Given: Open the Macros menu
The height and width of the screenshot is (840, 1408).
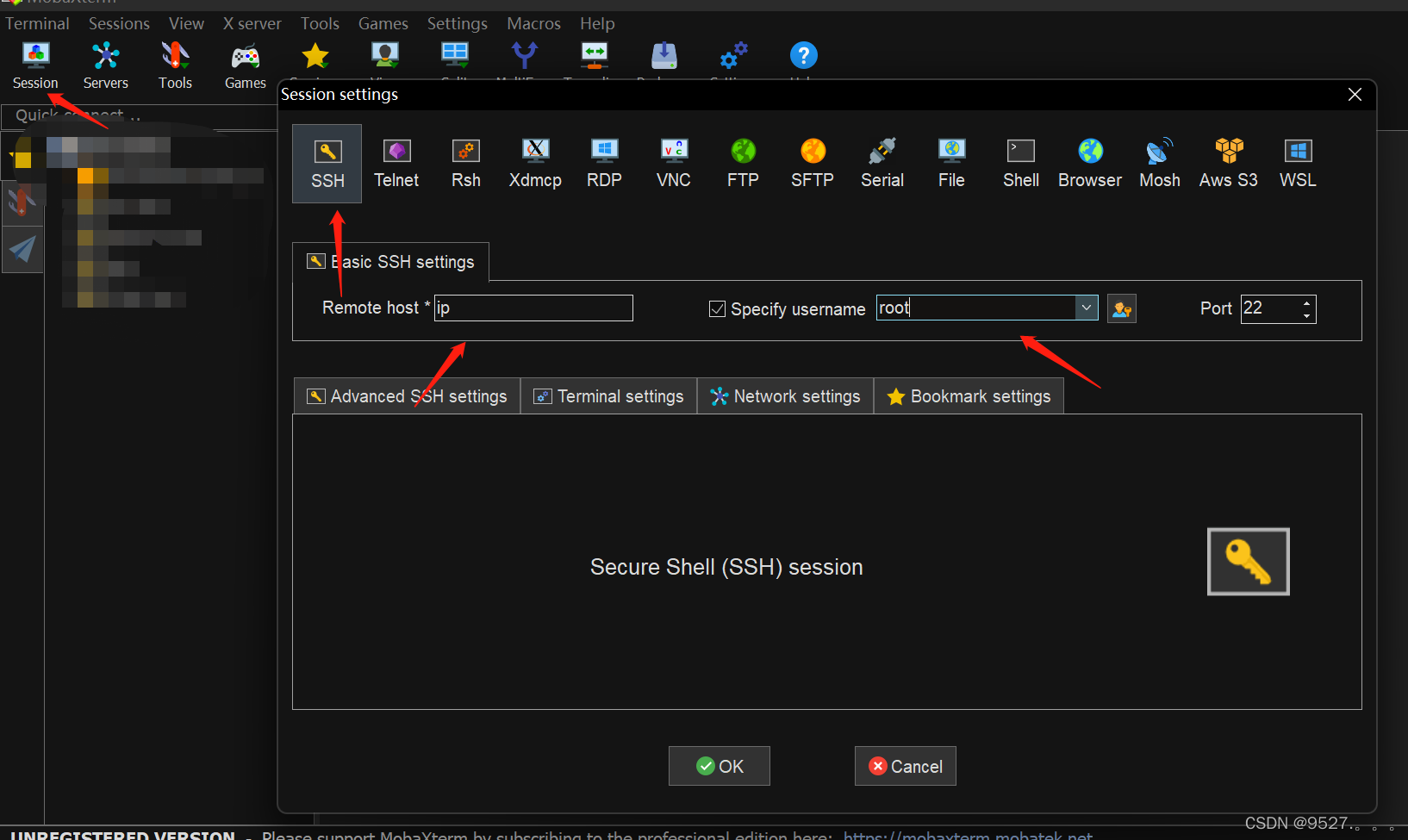Looking at the screenshot, I should point(533,23).
